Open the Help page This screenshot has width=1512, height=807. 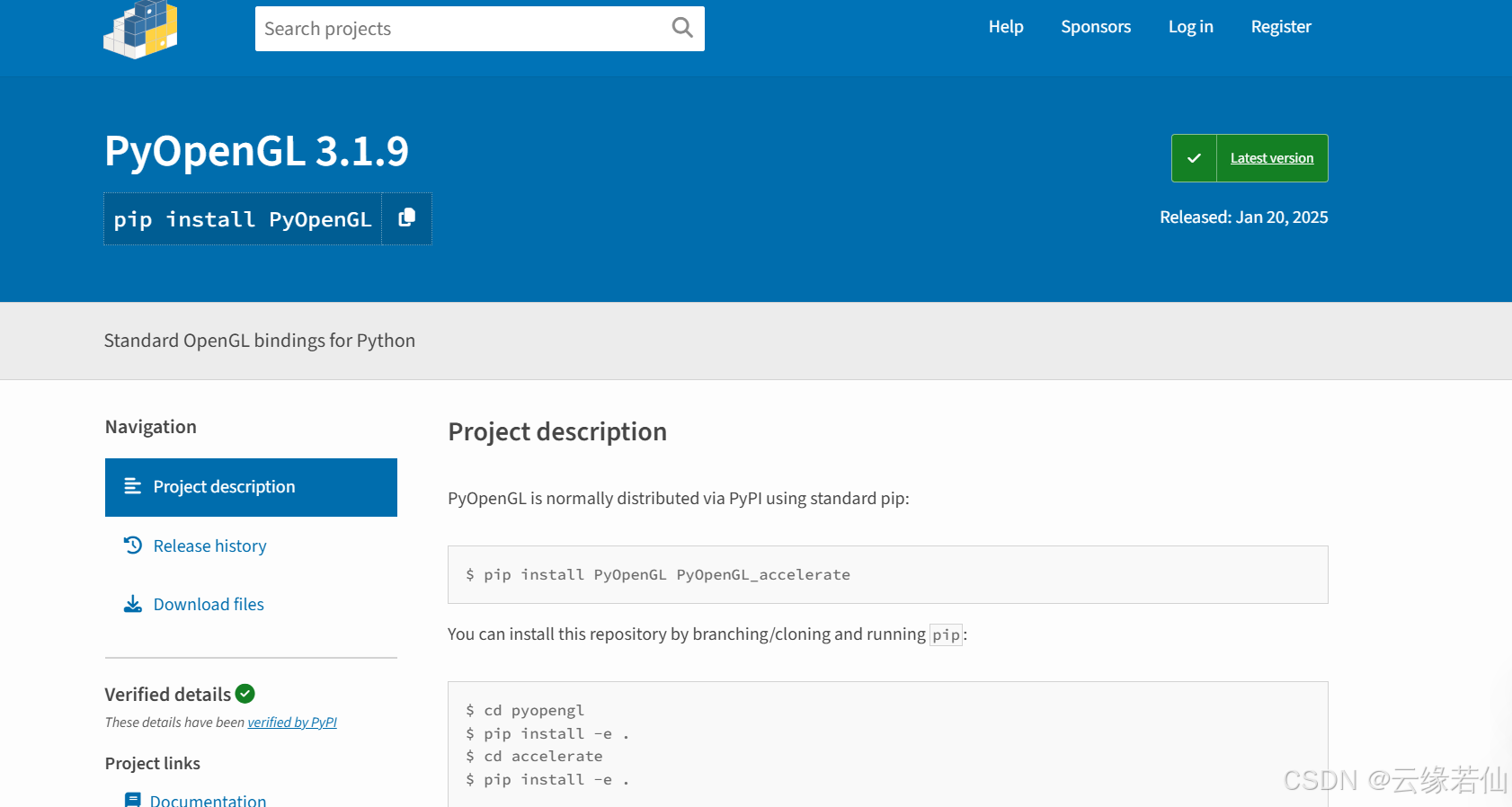click(x=1006, y=27)
